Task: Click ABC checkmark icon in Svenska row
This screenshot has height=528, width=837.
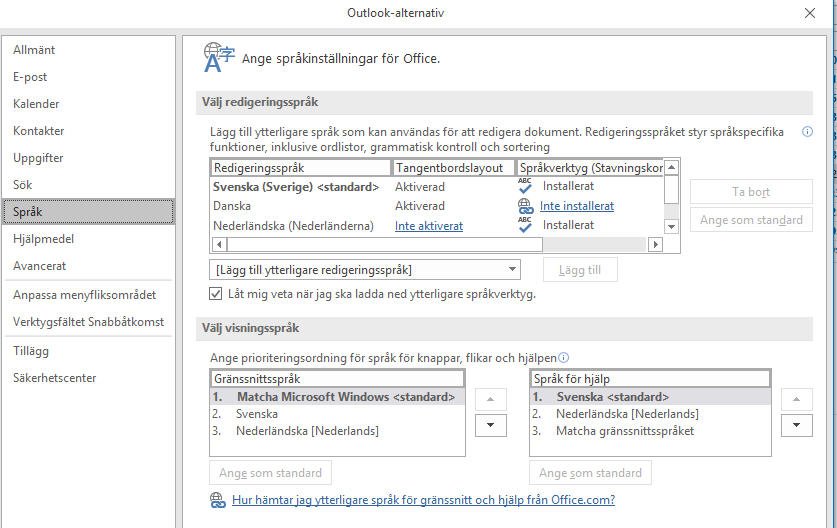Action: (525, 186)
